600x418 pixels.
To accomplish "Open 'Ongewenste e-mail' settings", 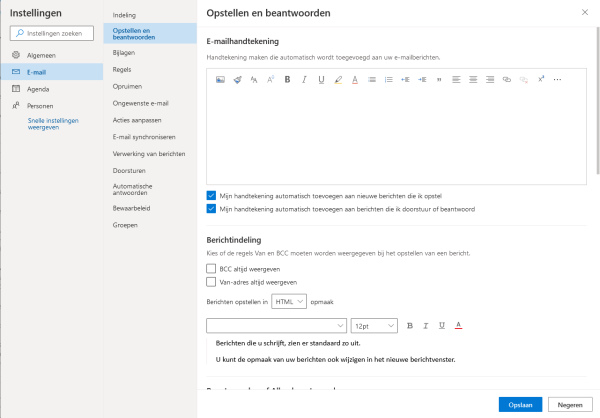I will tap(150, 103).
